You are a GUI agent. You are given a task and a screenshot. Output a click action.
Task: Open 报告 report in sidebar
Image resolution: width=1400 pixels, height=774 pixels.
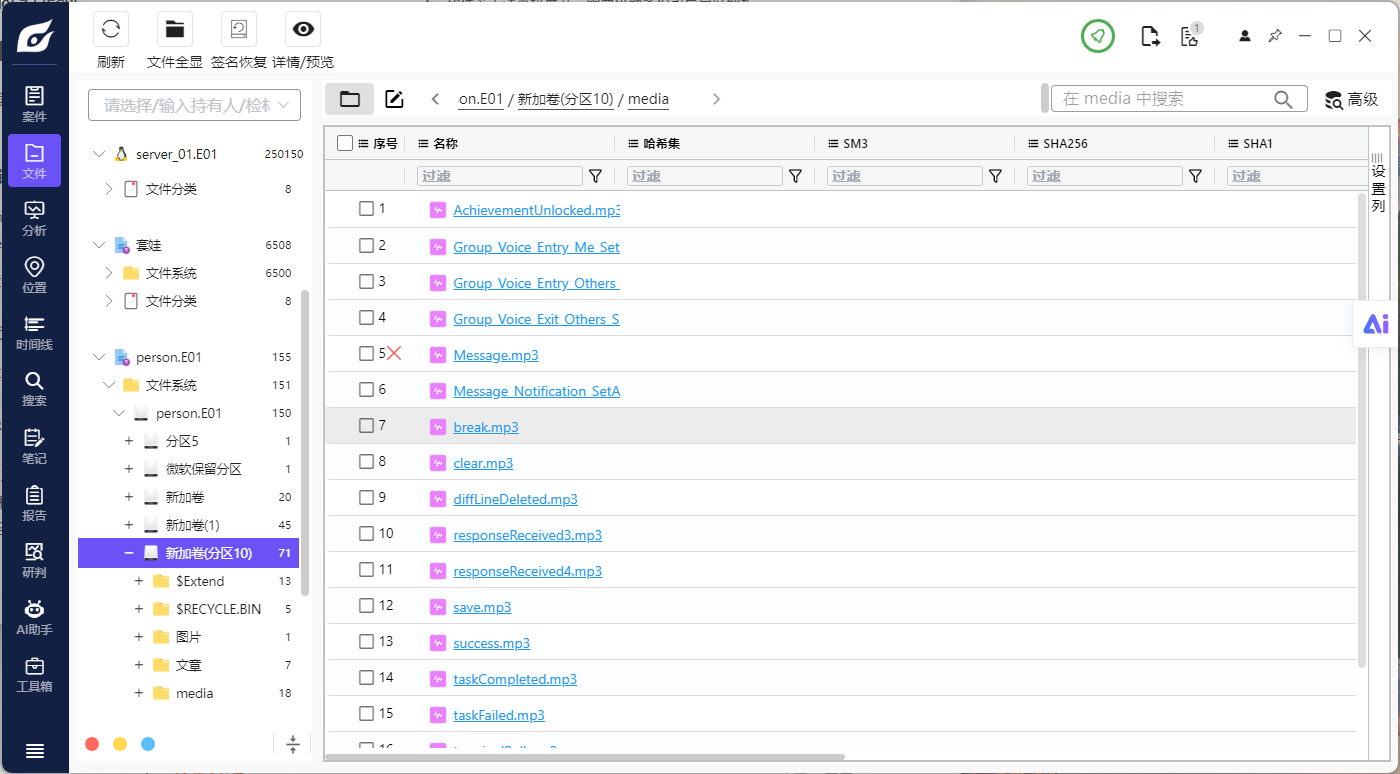click(34, 503)
